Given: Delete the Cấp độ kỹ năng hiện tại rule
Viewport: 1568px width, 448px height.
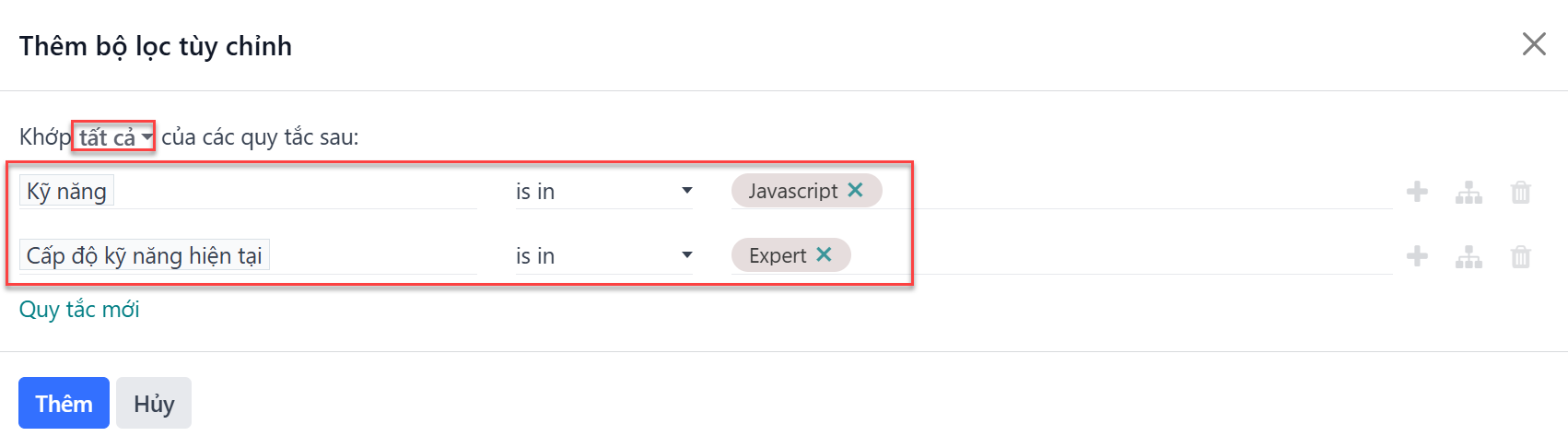Looking at the screenshot, I should [x=1521, y=256].
